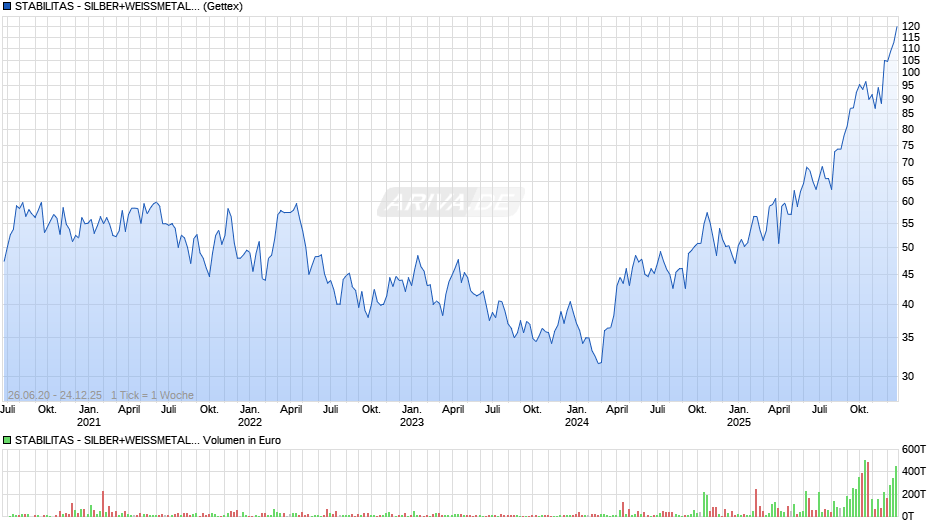This screenshot has width=940, height=526.
Task: Click the 65 price axis label
Action: coord(908,181)
